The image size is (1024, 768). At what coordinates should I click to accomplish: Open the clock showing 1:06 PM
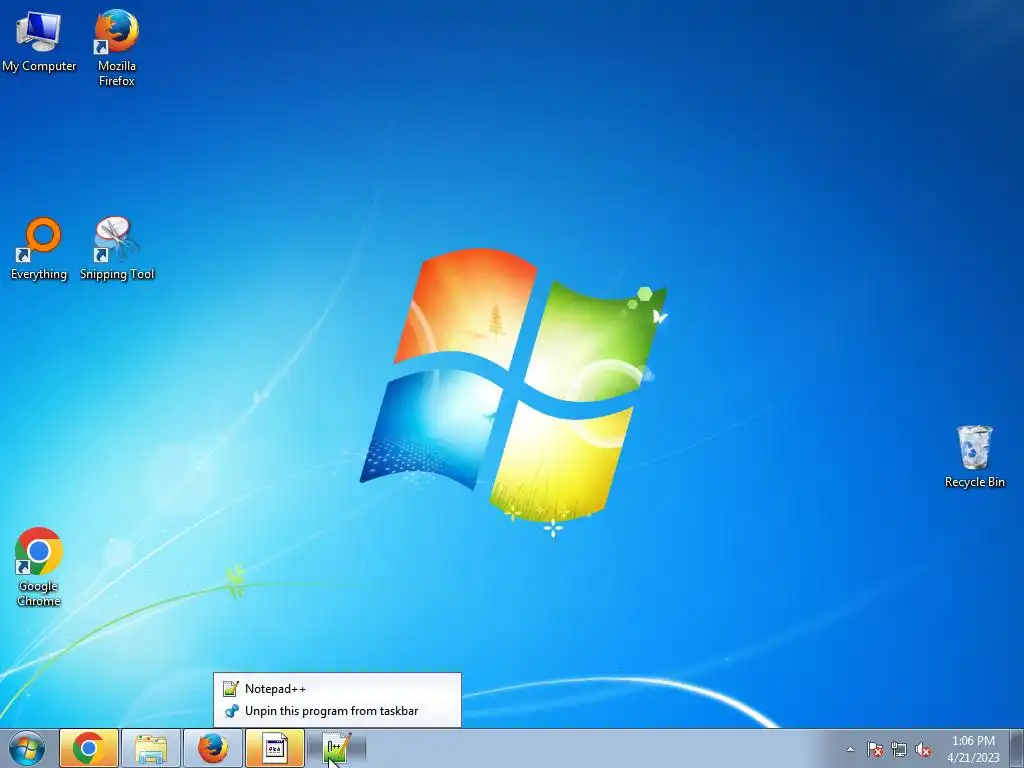click(x=973, y=749)
